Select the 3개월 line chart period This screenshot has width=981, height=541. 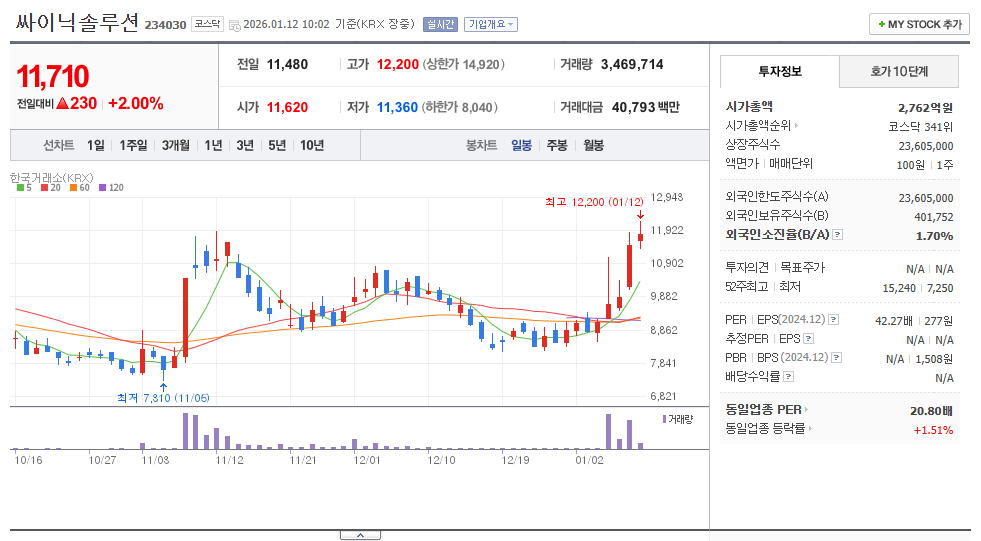(x=176, y=145)
